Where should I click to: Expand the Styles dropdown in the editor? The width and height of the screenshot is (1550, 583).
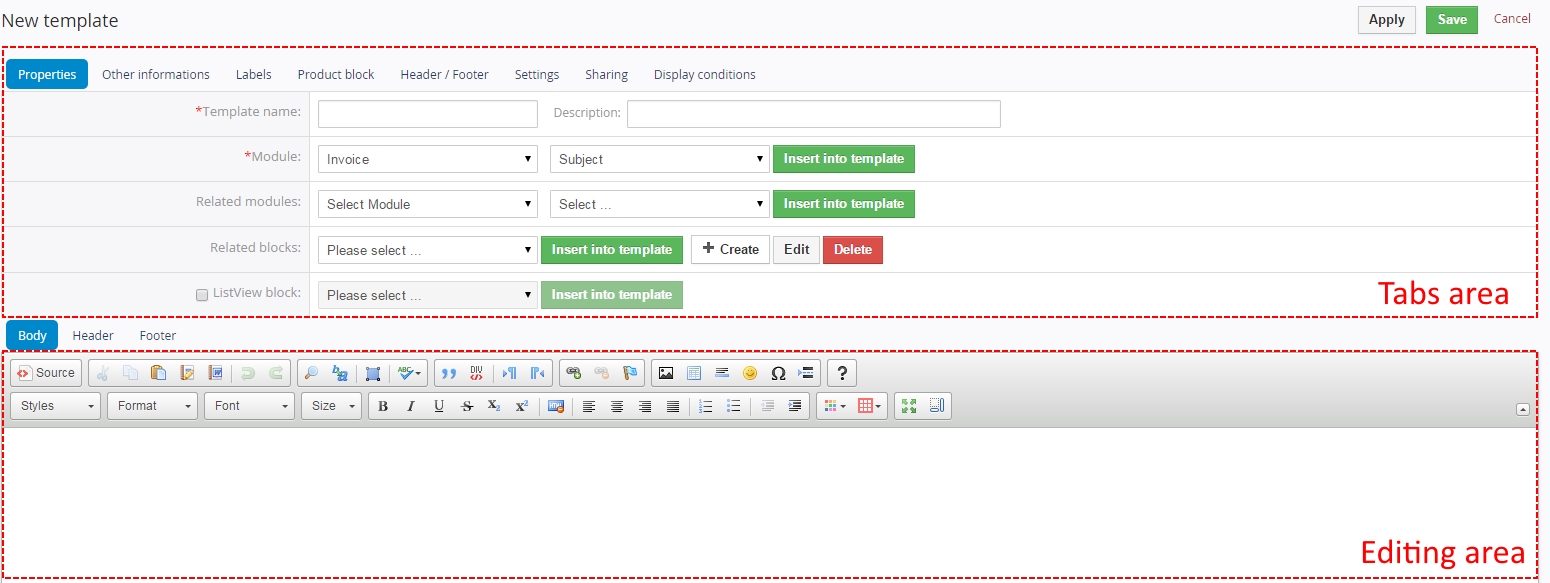(56, 406)
